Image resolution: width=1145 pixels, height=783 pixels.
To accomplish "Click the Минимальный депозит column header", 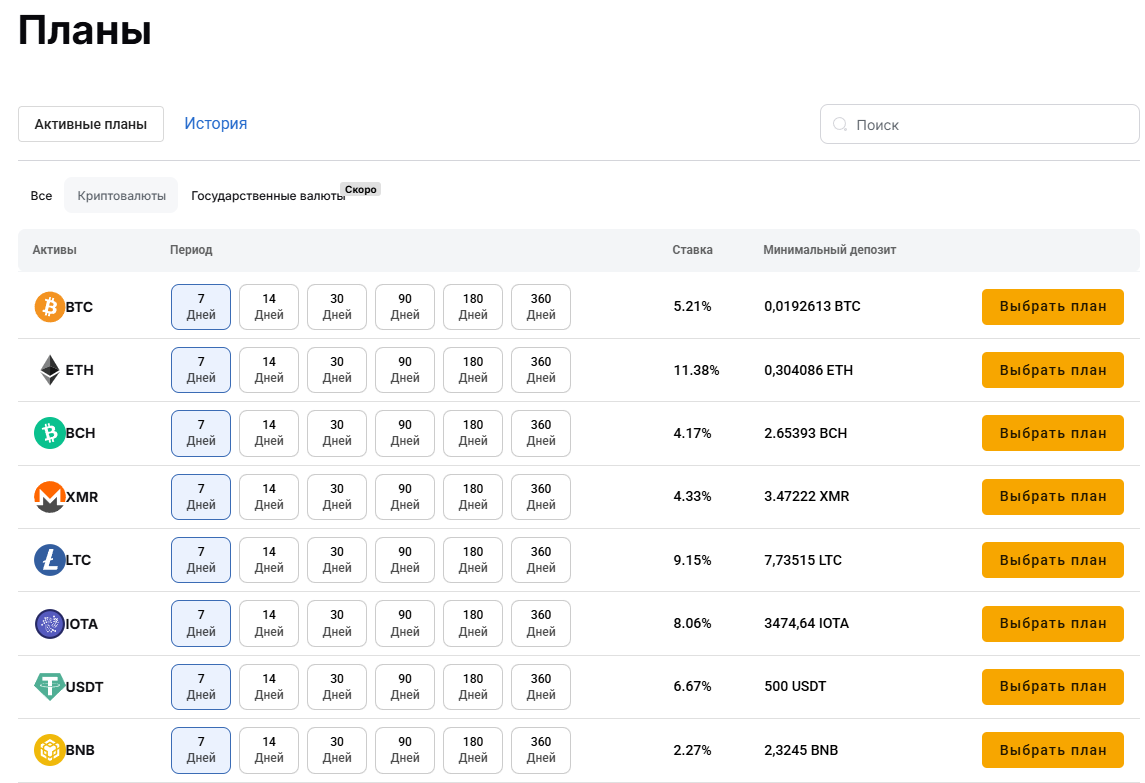I will point(830,250).
